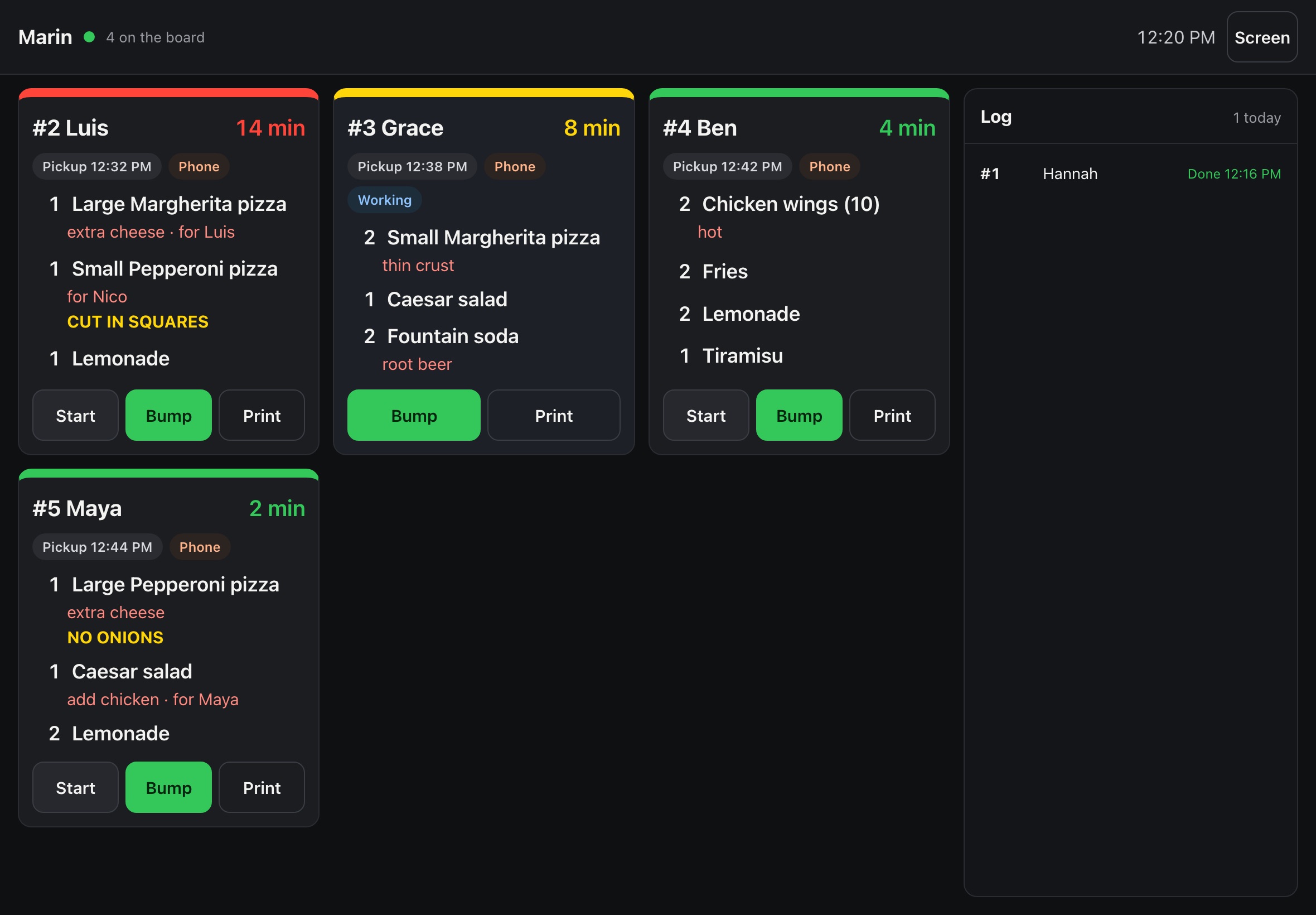Click 'Done 12:16 PM' log status
The image size is (1316, 915).
point(1234,174)
